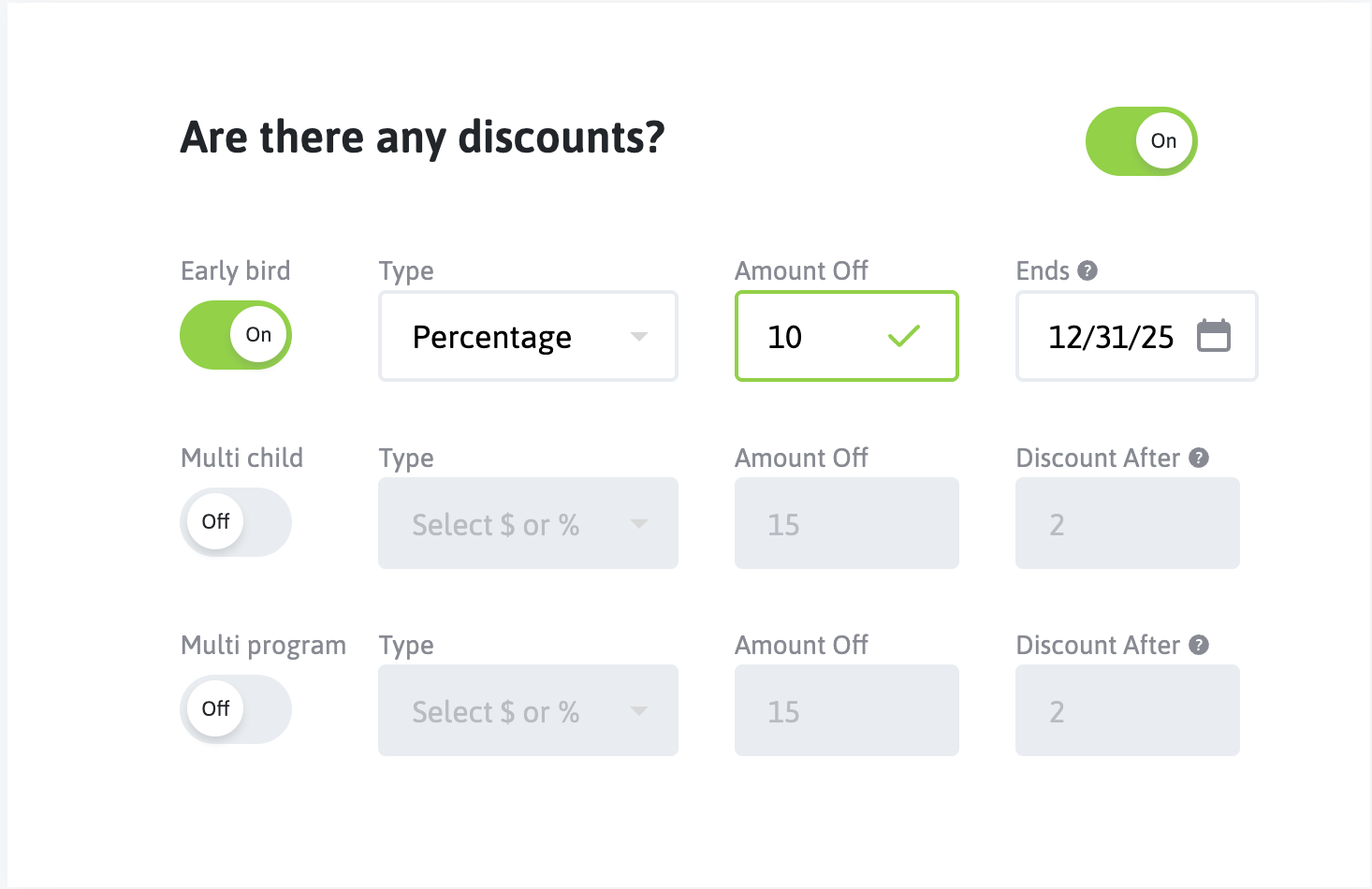Open Multi child Select $ or % dropdown

528,523
